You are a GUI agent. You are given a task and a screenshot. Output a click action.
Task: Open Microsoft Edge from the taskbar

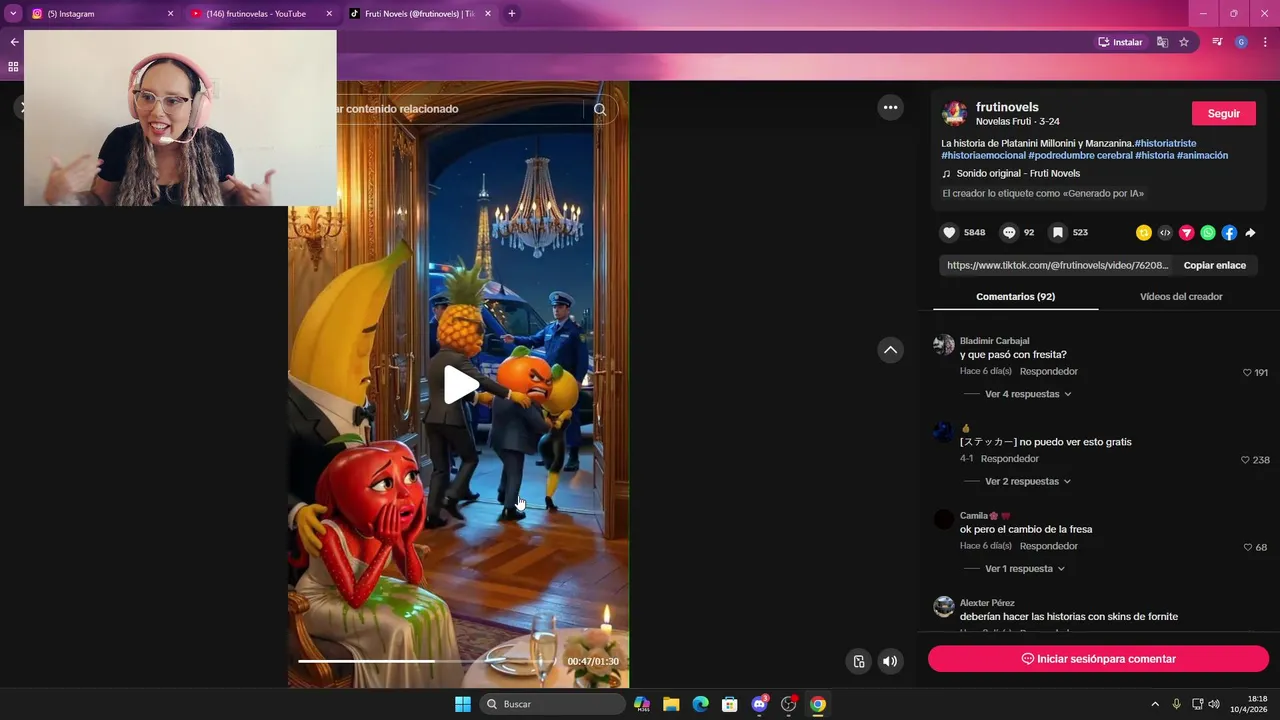pos(700,704)
